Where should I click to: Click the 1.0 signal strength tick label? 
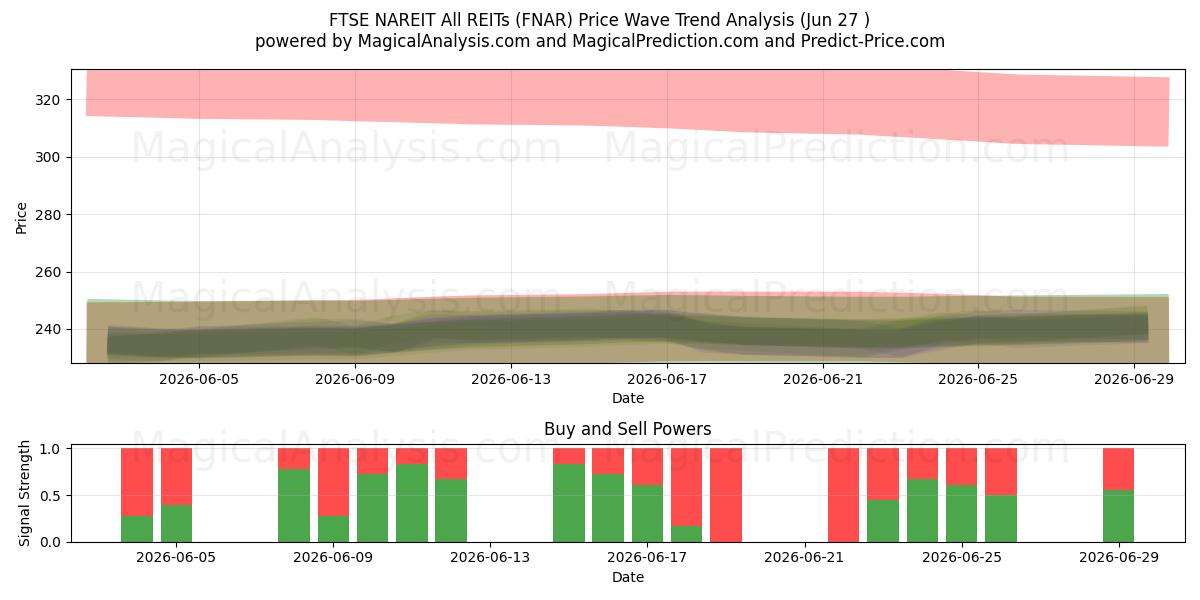(52, 448)
